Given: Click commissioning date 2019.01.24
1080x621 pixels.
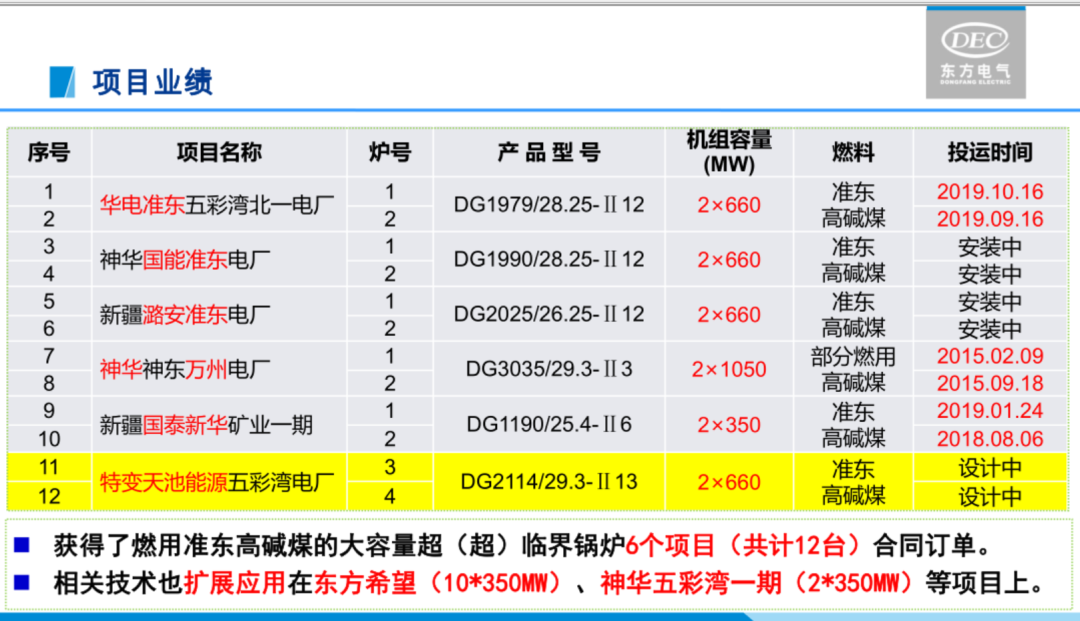Looking at the screenshot, I should point(990,411).
